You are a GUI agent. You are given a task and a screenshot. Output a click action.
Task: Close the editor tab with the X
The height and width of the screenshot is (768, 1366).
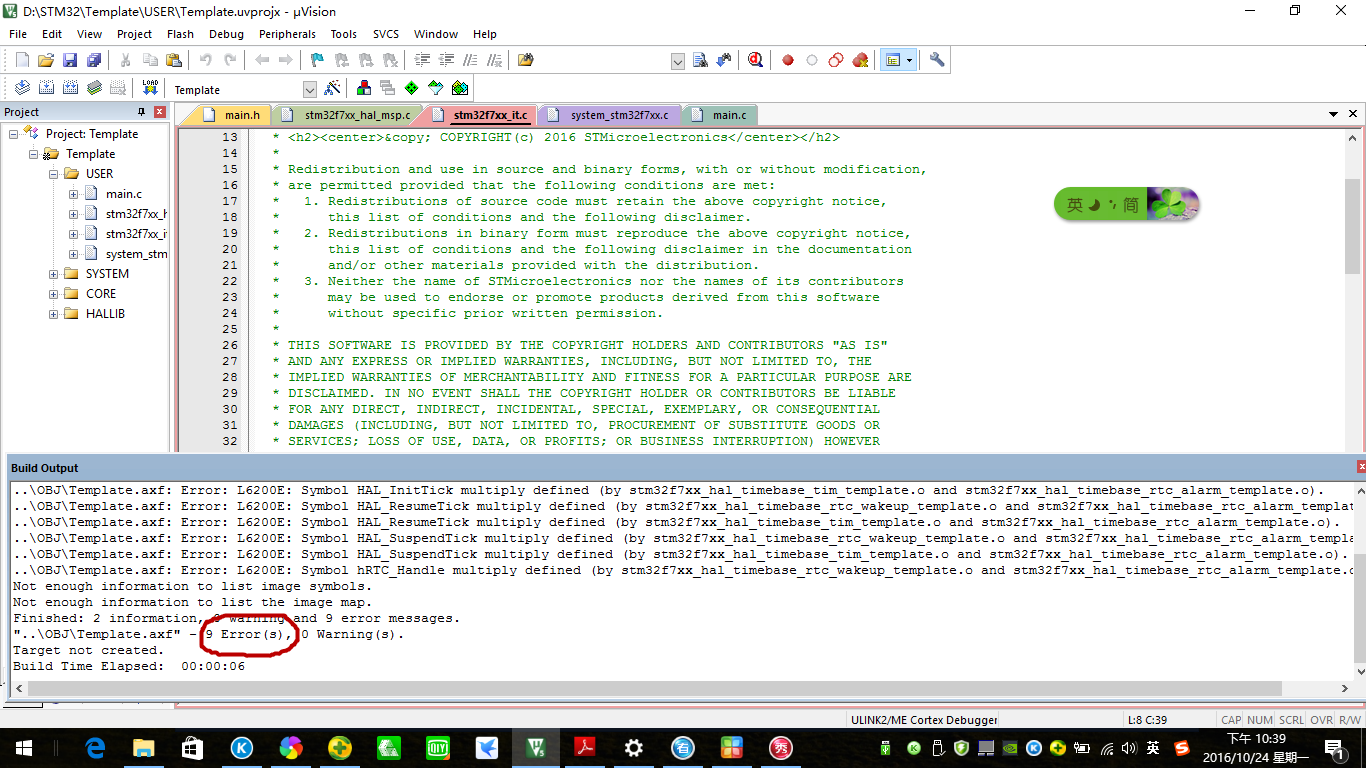[x=1354, y=115]
